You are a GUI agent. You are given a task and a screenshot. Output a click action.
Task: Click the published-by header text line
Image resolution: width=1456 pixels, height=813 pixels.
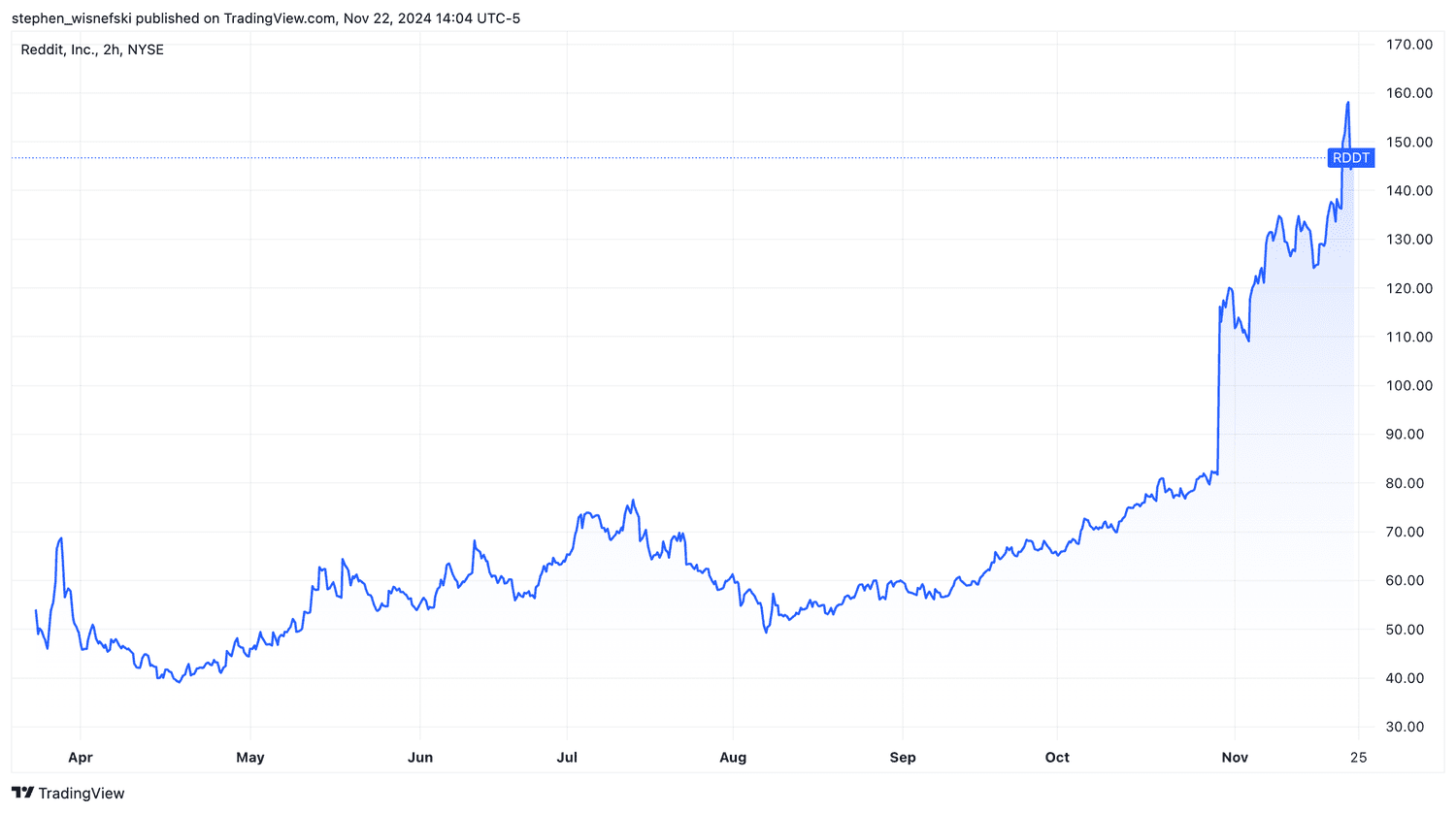(x=266, y=18)
